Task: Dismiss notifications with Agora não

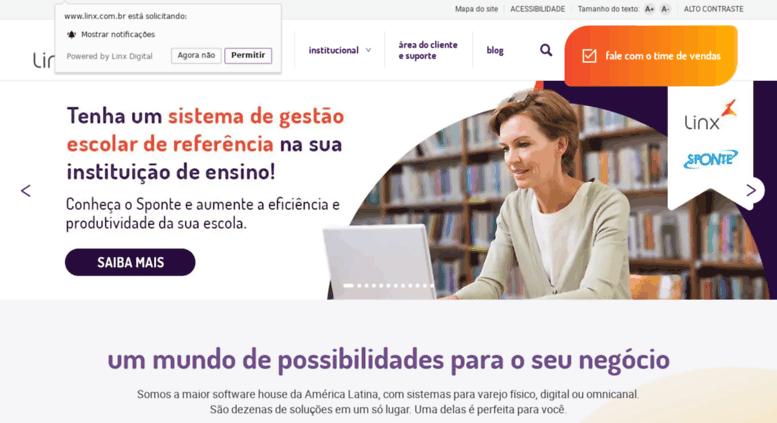Action: 196,55
